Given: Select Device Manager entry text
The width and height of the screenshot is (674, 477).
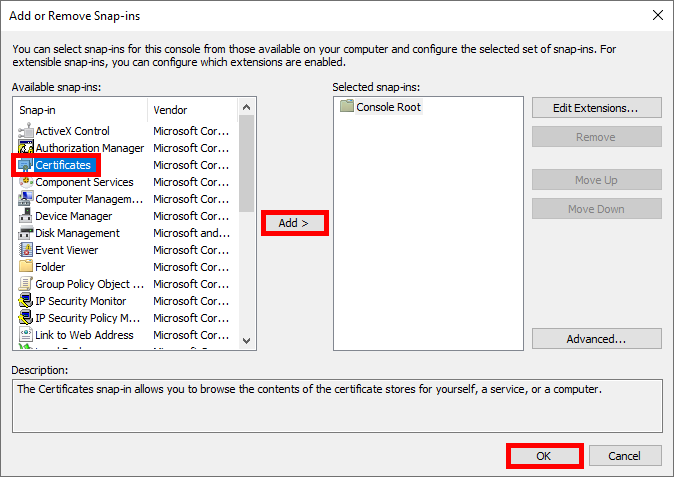Looking at the screenshot, I should tap(74, 216).
